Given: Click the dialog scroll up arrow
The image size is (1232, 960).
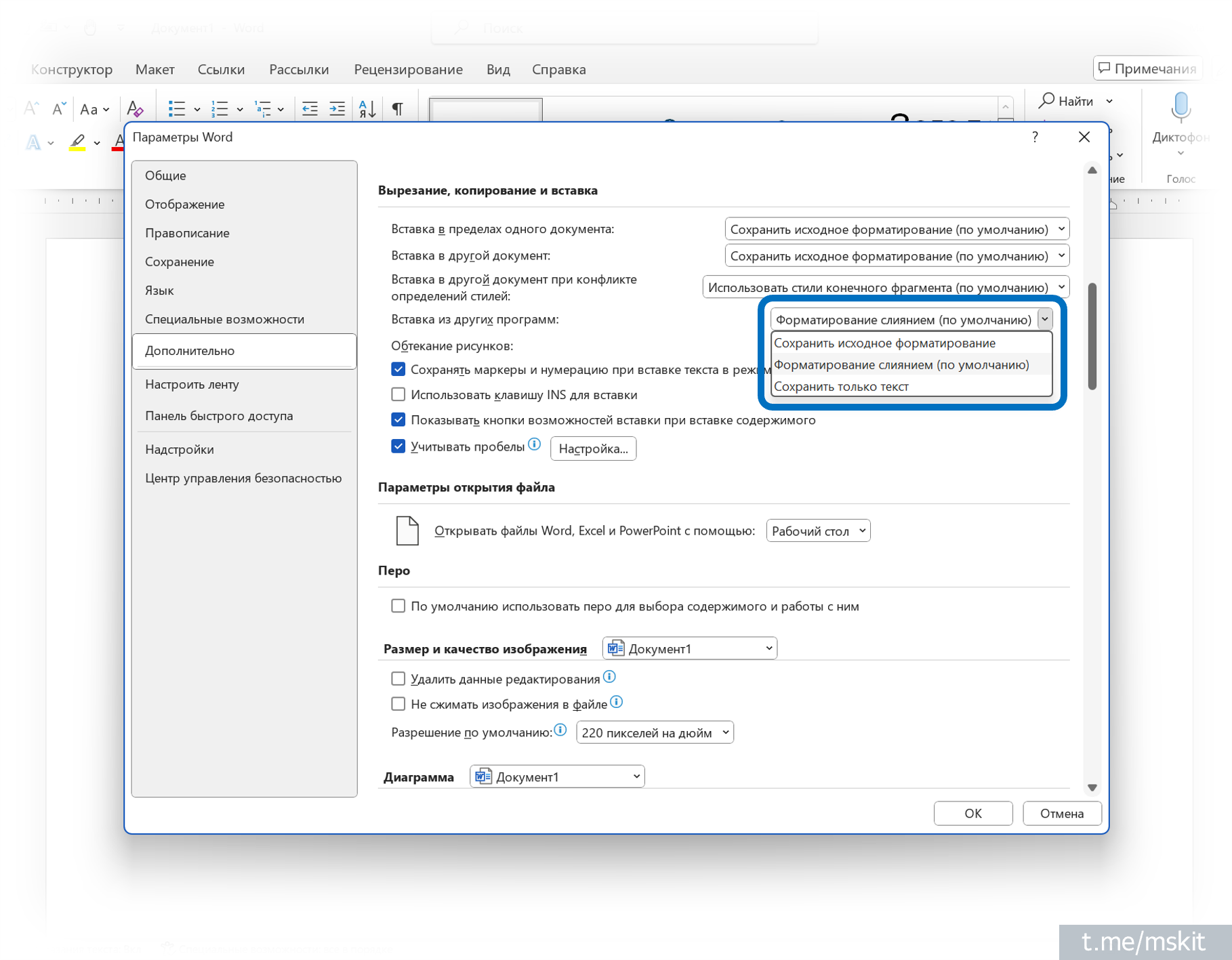Looking at the screenshot, I should click(1092, 170).
